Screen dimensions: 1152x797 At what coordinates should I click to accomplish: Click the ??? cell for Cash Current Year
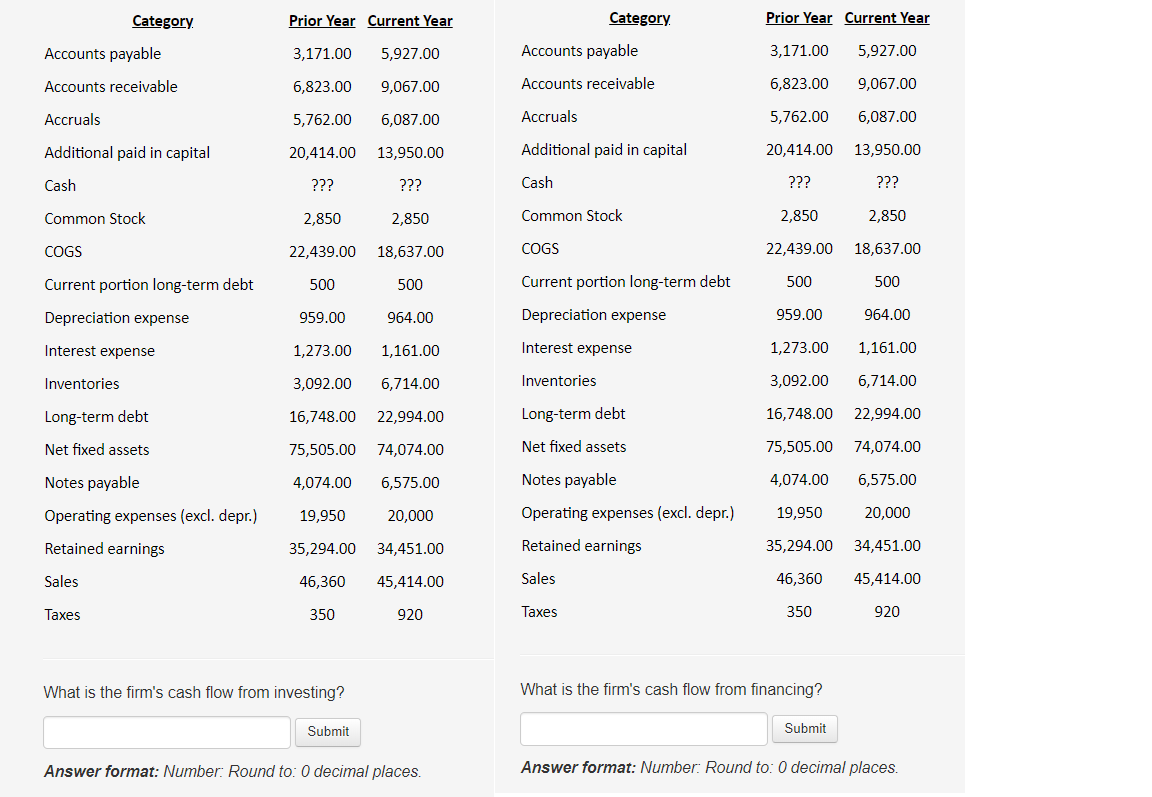pos(410,185)
